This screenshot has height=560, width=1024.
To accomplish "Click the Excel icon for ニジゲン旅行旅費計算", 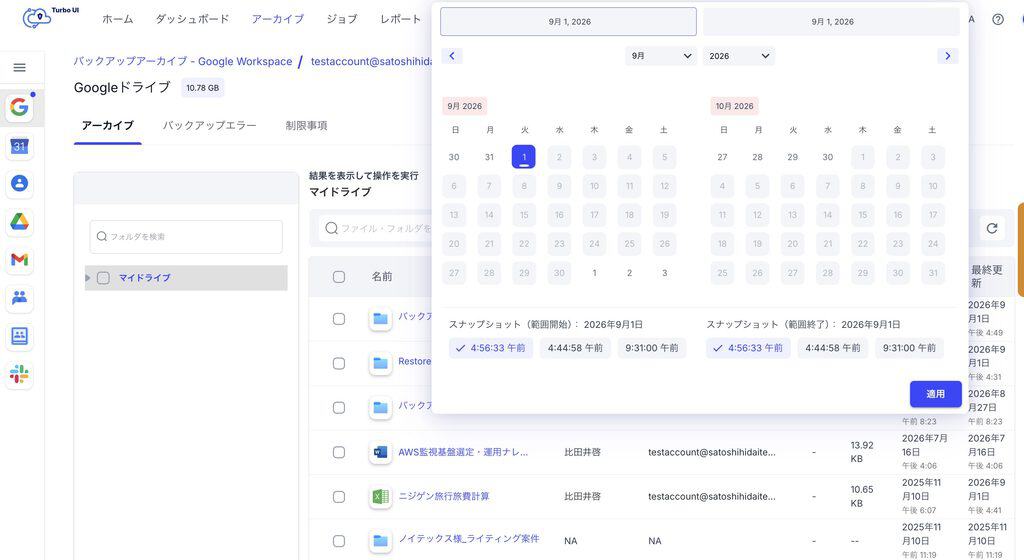I will click(x=380, y=497).
